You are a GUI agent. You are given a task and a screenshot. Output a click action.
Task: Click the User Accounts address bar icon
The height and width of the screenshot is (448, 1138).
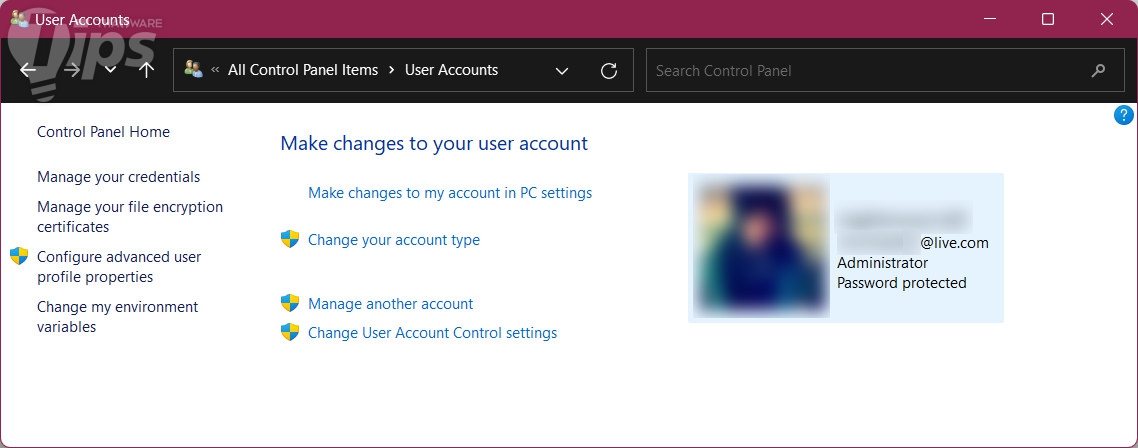[x=194, y=70]
